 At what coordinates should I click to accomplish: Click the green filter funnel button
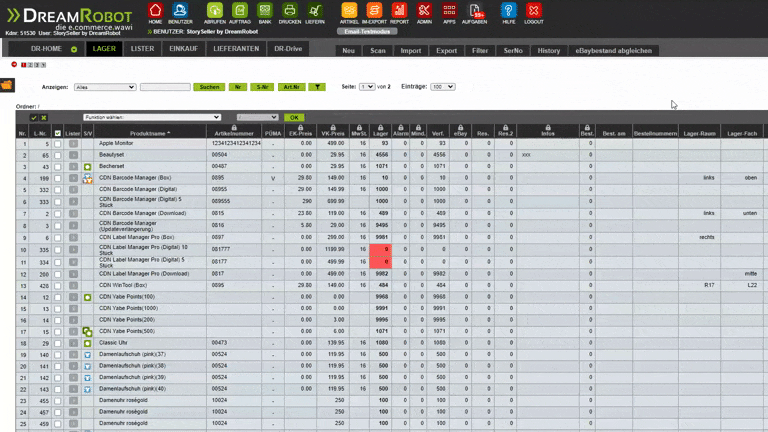(x=317, y=87)
